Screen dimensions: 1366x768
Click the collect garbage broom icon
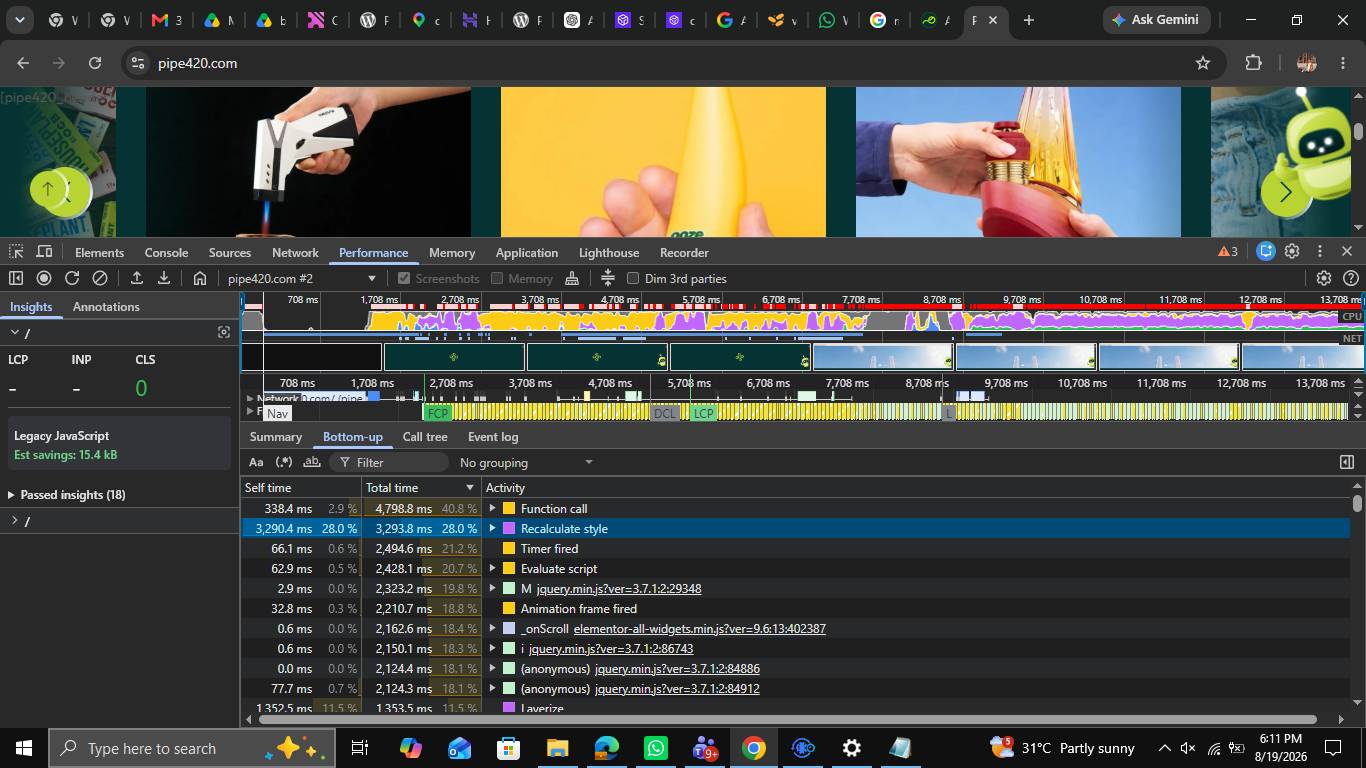[572, 278]
